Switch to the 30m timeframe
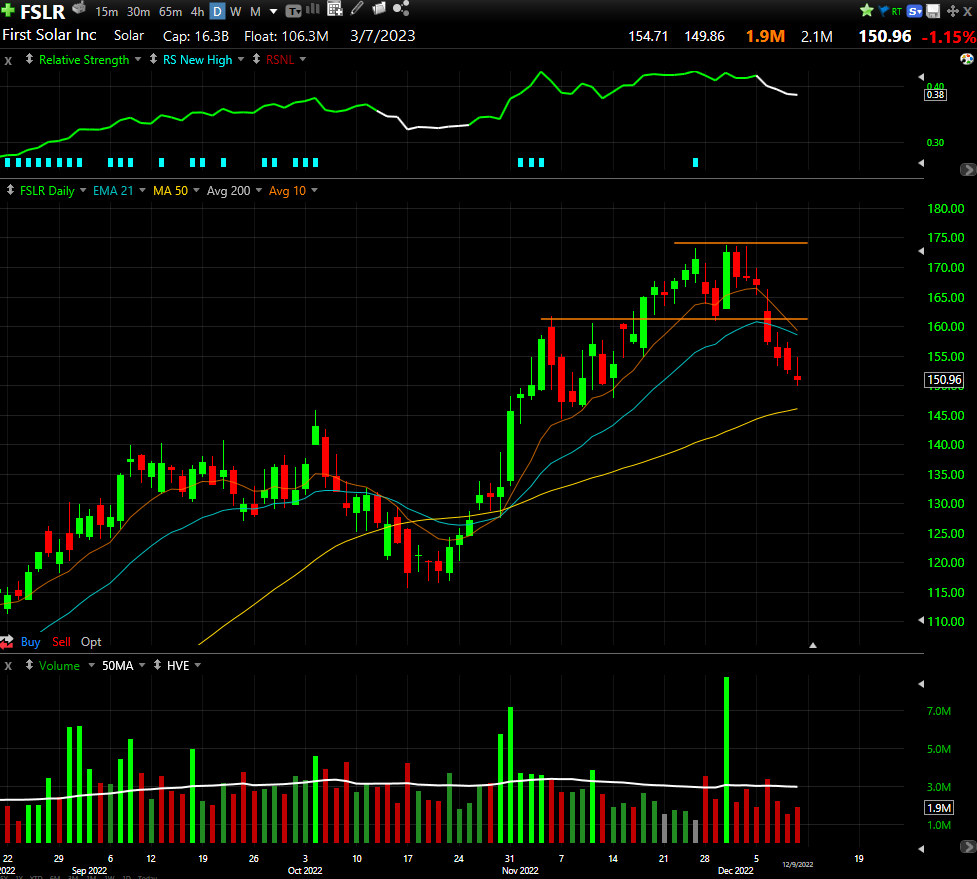The image size is (977, 879). (138, 11)
